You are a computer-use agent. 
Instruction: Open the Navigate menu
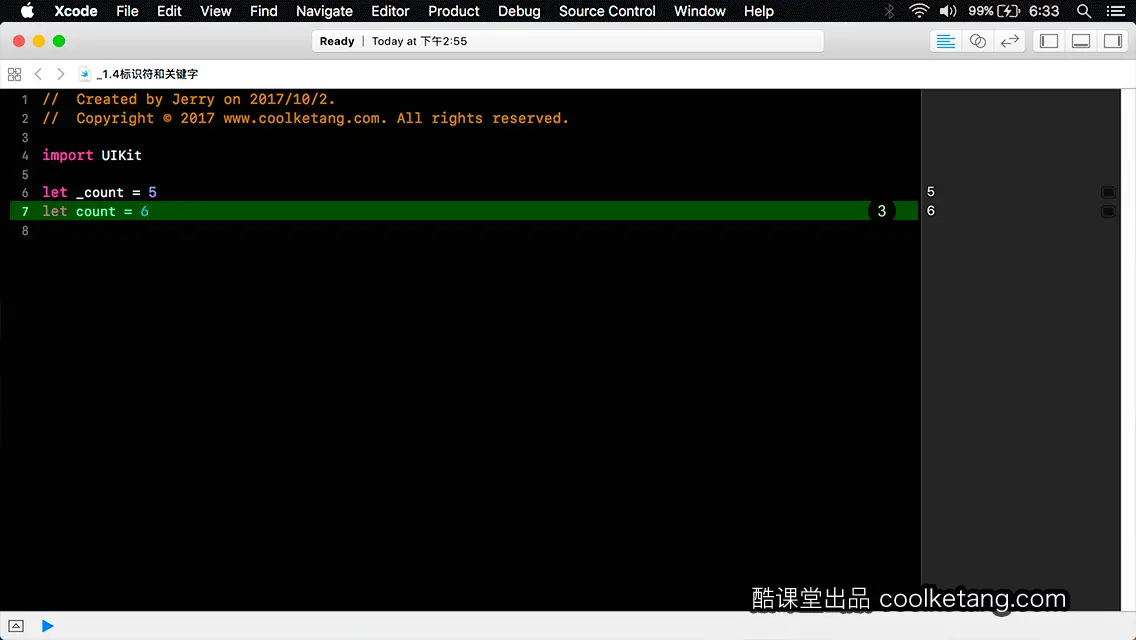pos(324,11)
